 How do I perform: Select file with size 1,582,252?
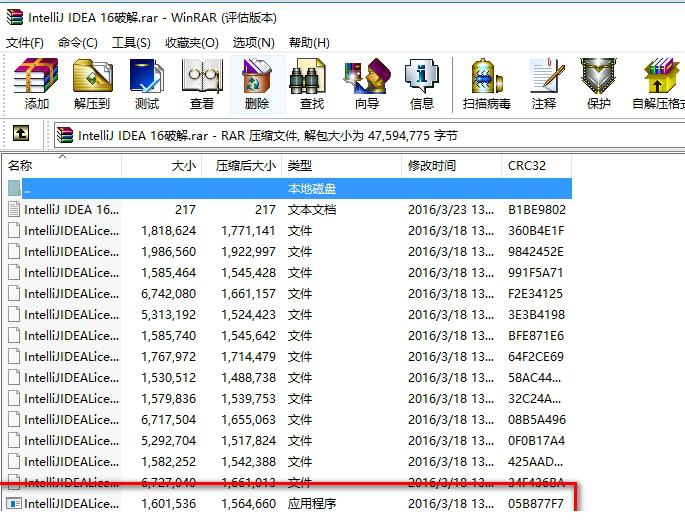click(x=289, y=461)
